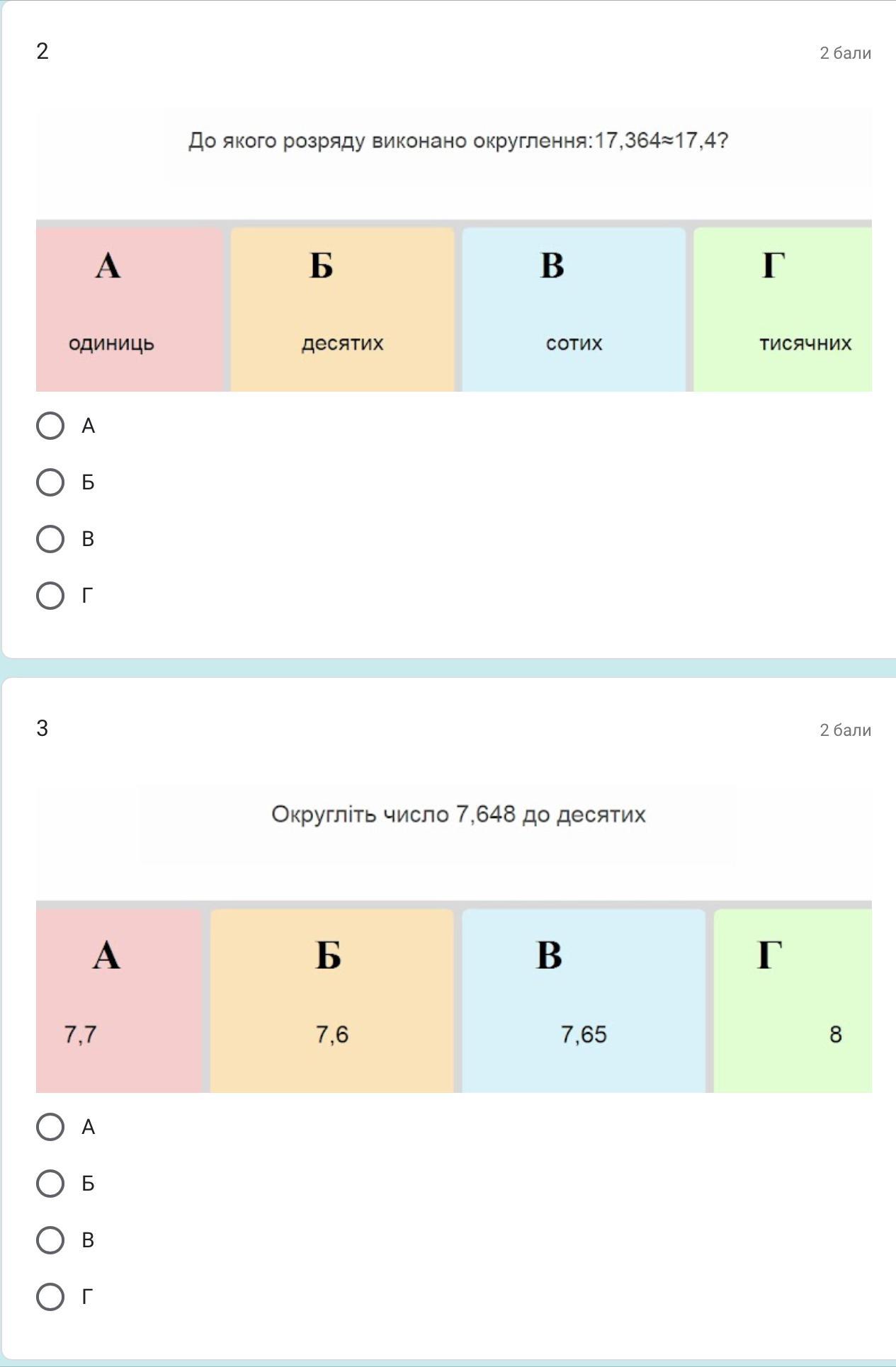
Task: Select radio option Б for question 2
Action: pyautogui.click(x=50, y=482)
